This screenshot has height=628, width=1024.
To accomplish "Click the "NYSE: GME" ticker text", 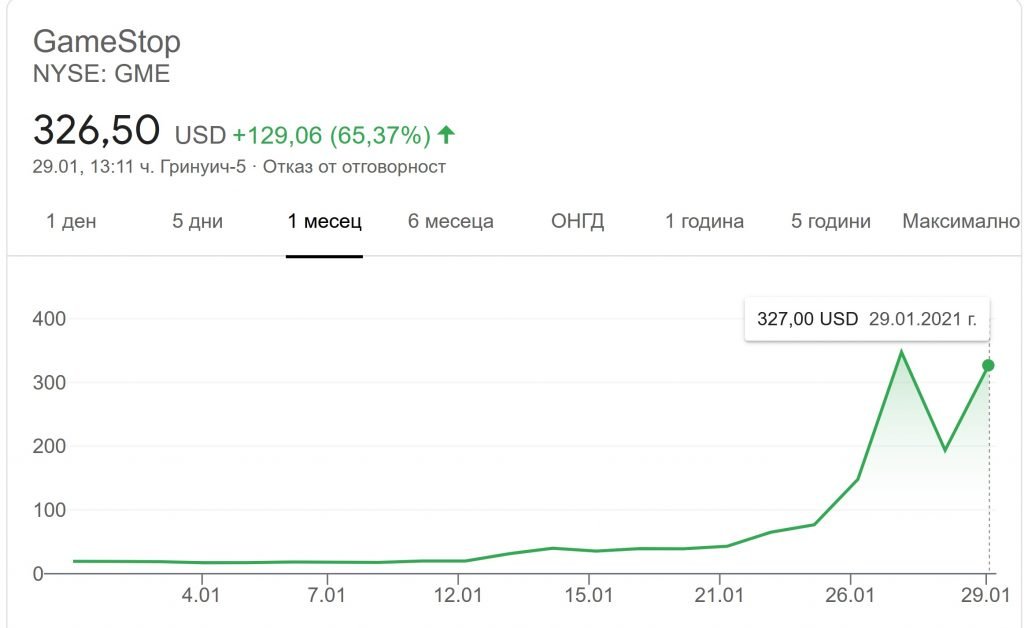I will click(101, 74).
